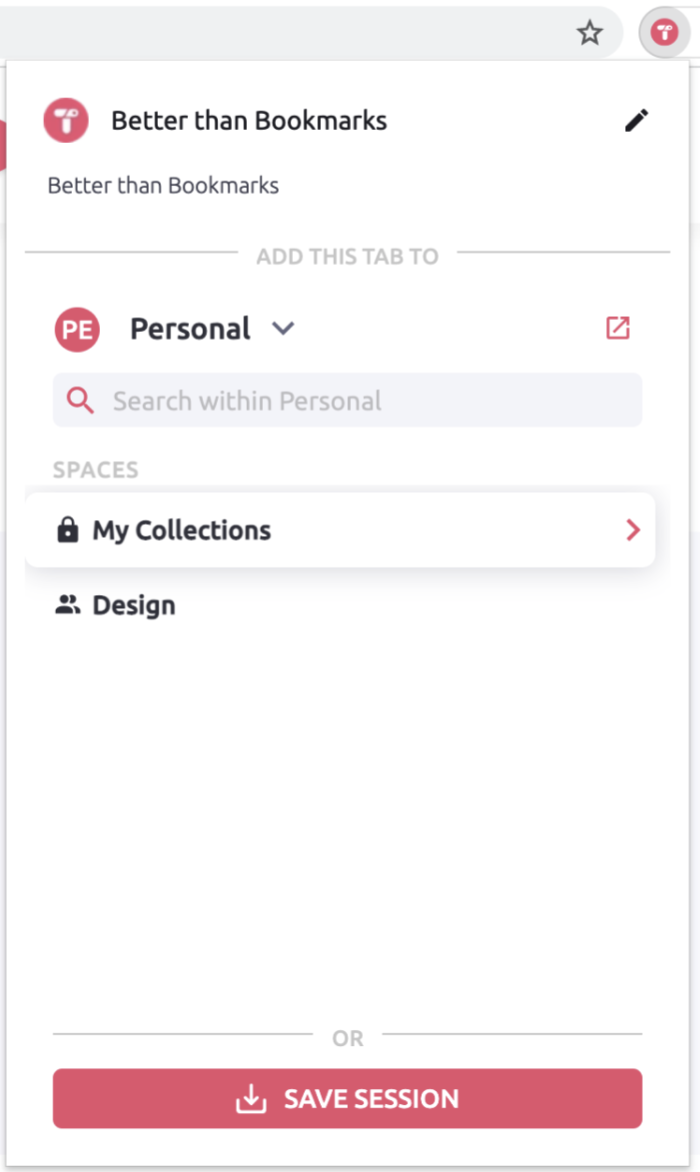The height and width of the screenshot is (1172, 700).
Task: Select the My Collections space
Action: 181,530
